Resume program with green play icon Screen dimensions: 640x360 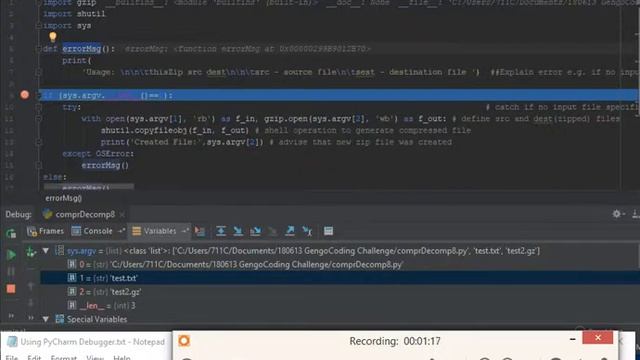click(11, 254)
